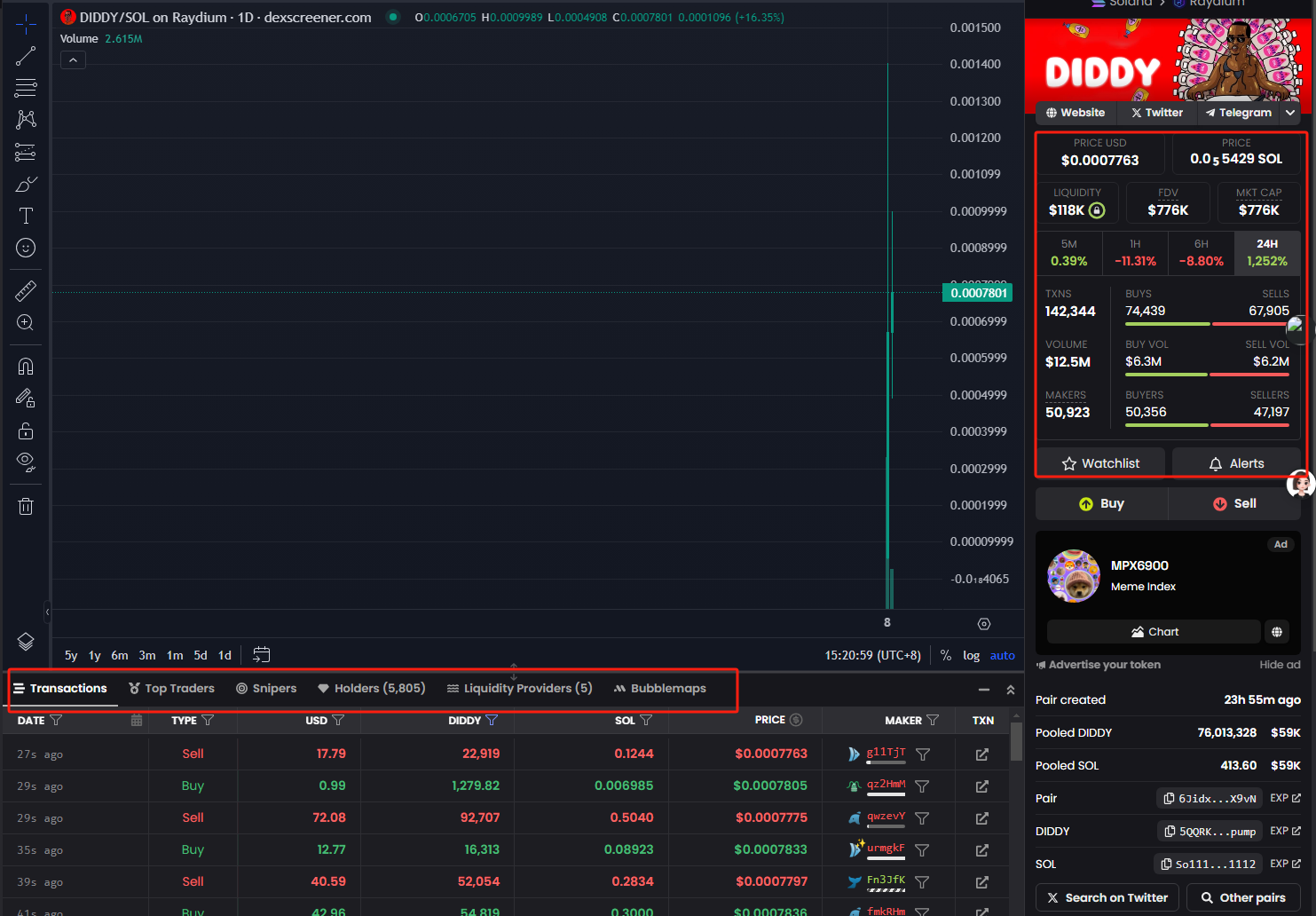Hide all drawings with eye icon

(26, 462)
